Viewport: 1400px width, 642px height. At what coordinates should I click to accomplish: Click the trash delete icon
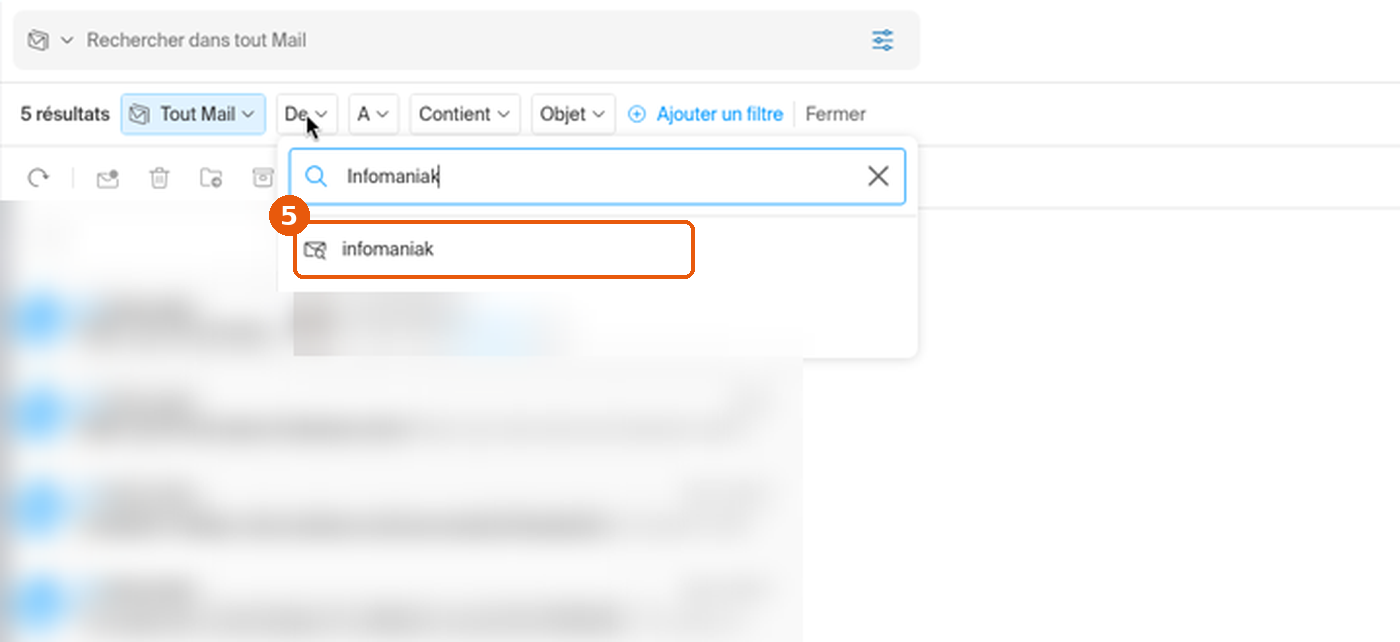click(159, 178)
